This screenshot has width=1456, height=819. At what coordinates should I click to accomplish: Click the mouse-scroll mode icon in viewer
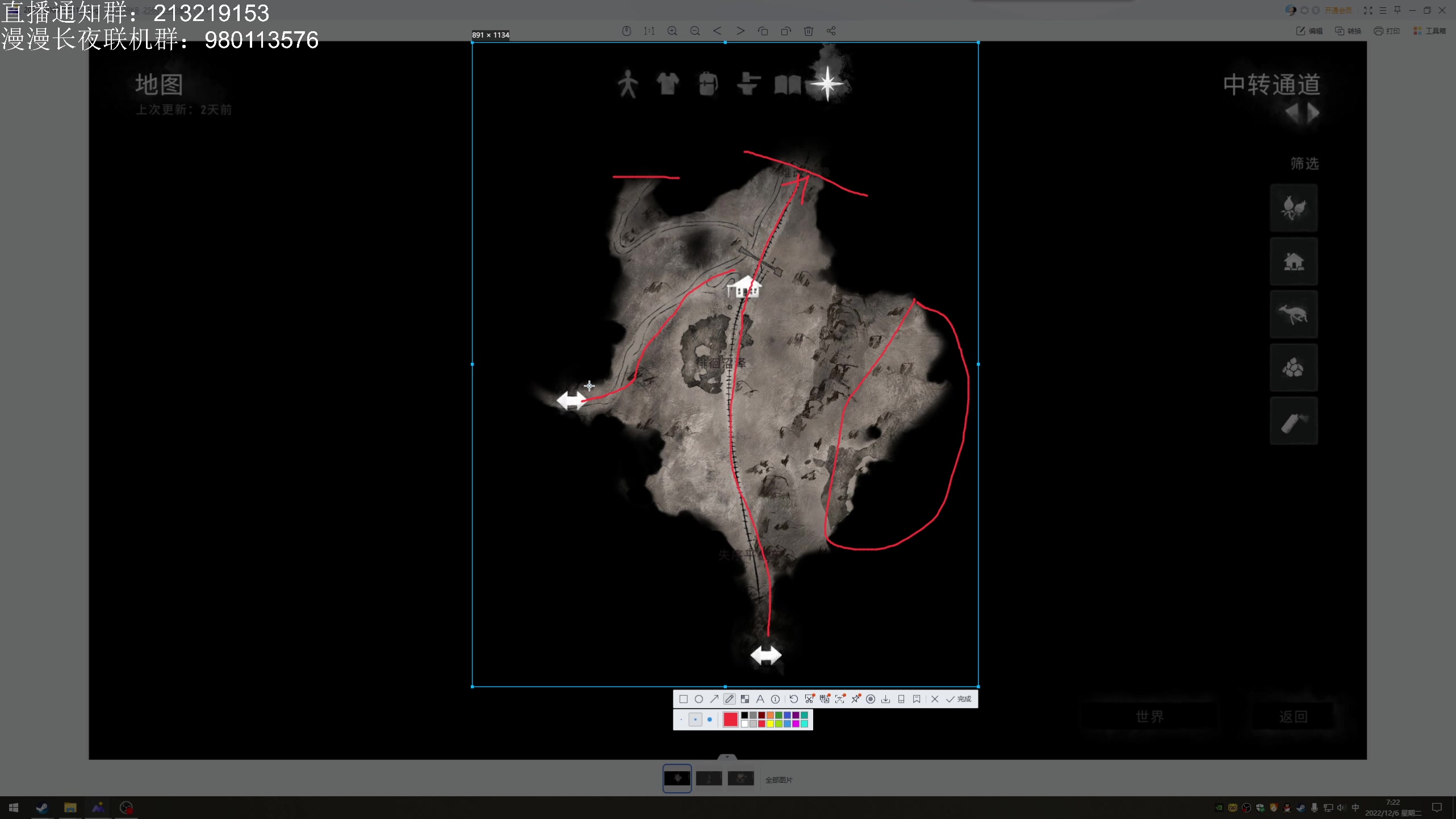[626, 31]
